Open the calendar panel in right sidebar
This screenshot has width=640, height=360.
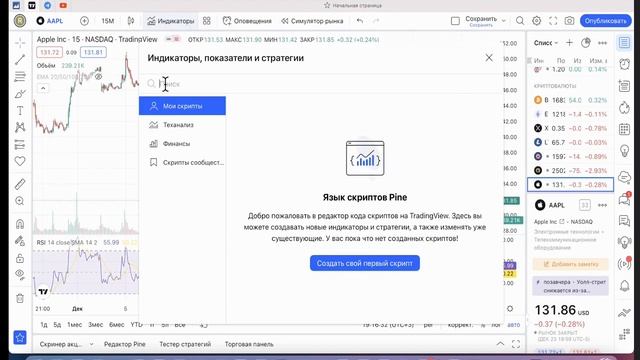(624, 129)
